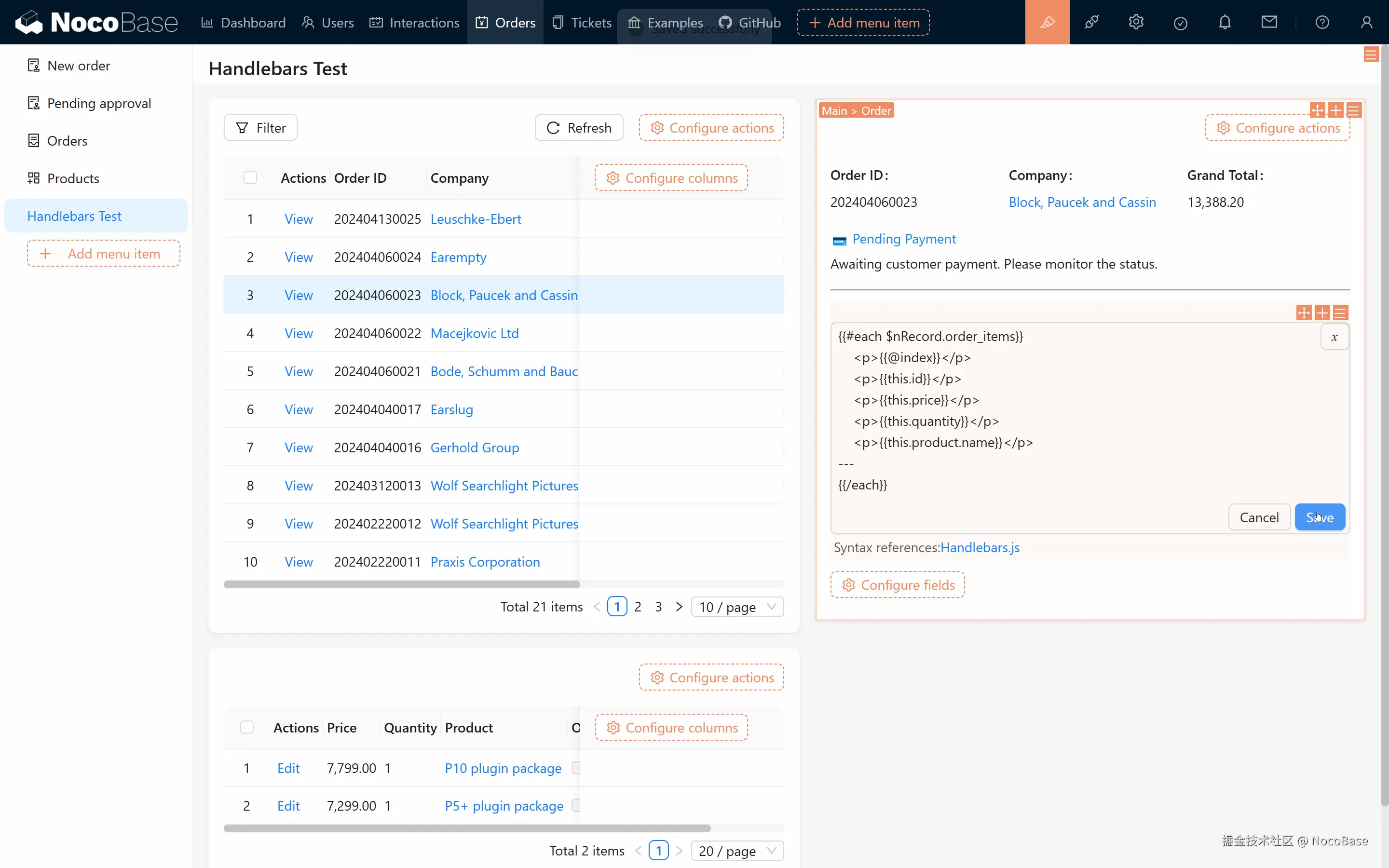Click the help question mark icon
The image size is (1389, 868).
tap(1322, 22)
